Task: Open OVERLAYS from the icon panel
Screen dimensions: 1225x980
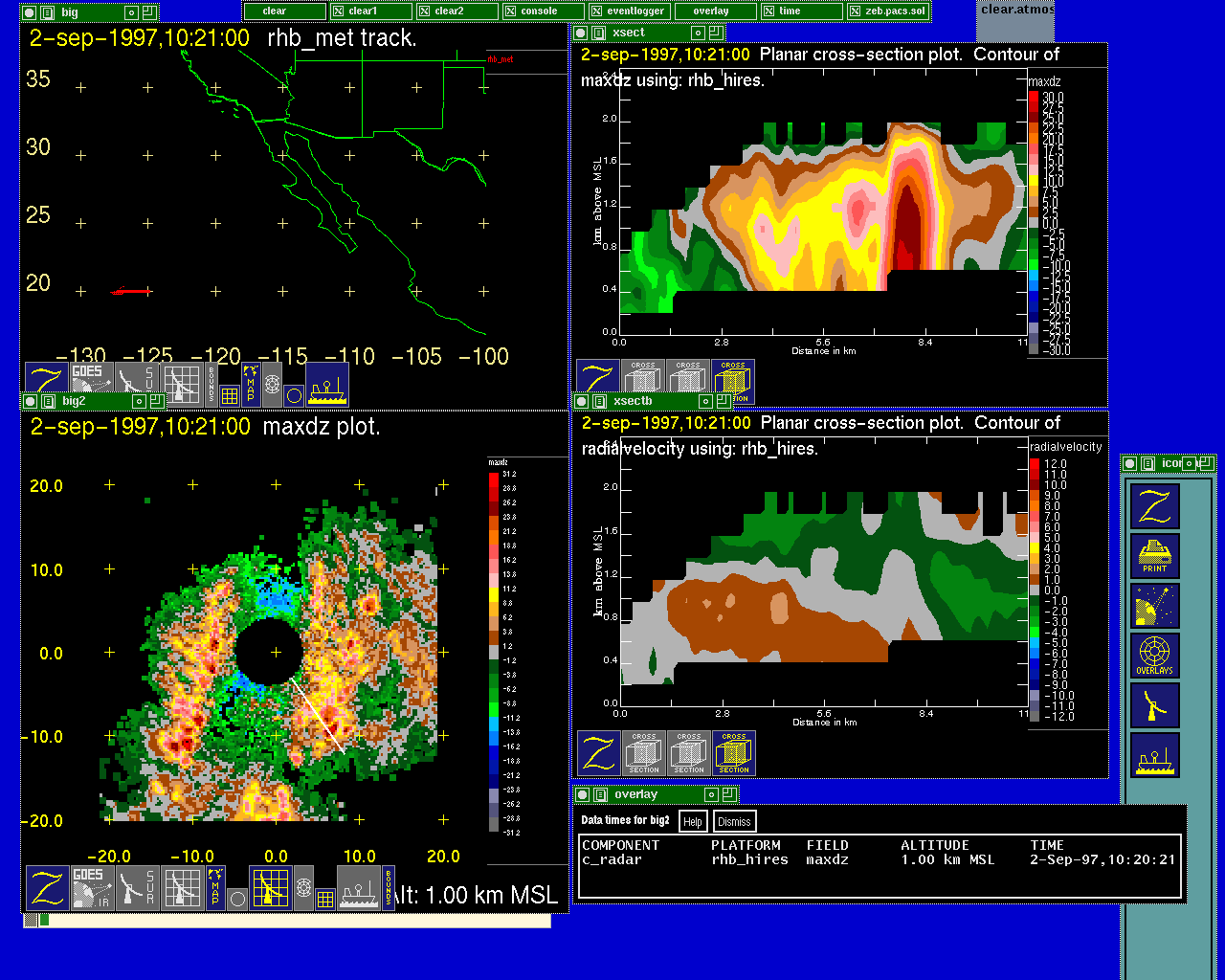Action: (x=1154, y=656)
